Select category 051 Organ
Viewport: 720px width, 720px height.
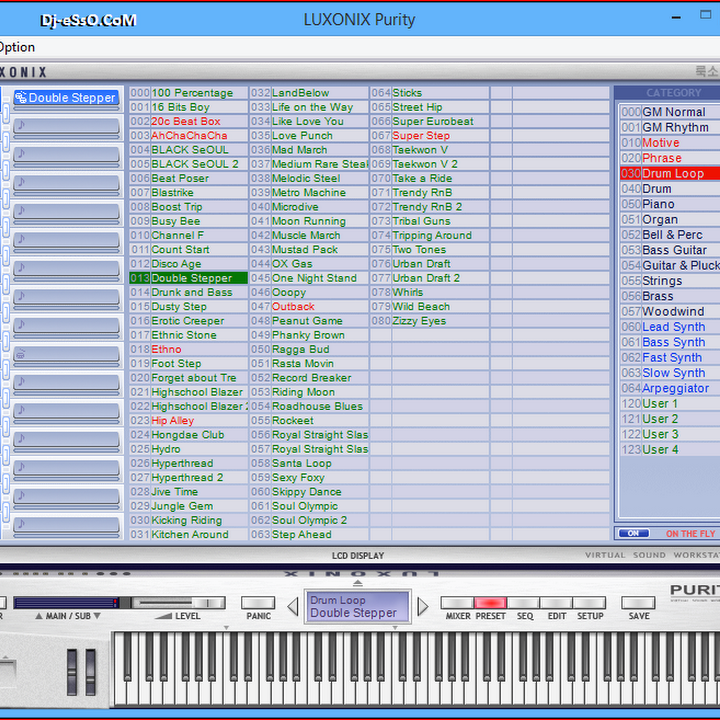click(669, 219)
